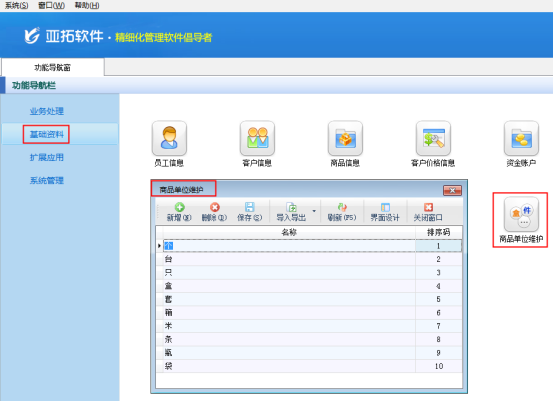Click the 保存 save toolbar button
Viewport: 553px width, 401px height.
[x=249, y=212]
